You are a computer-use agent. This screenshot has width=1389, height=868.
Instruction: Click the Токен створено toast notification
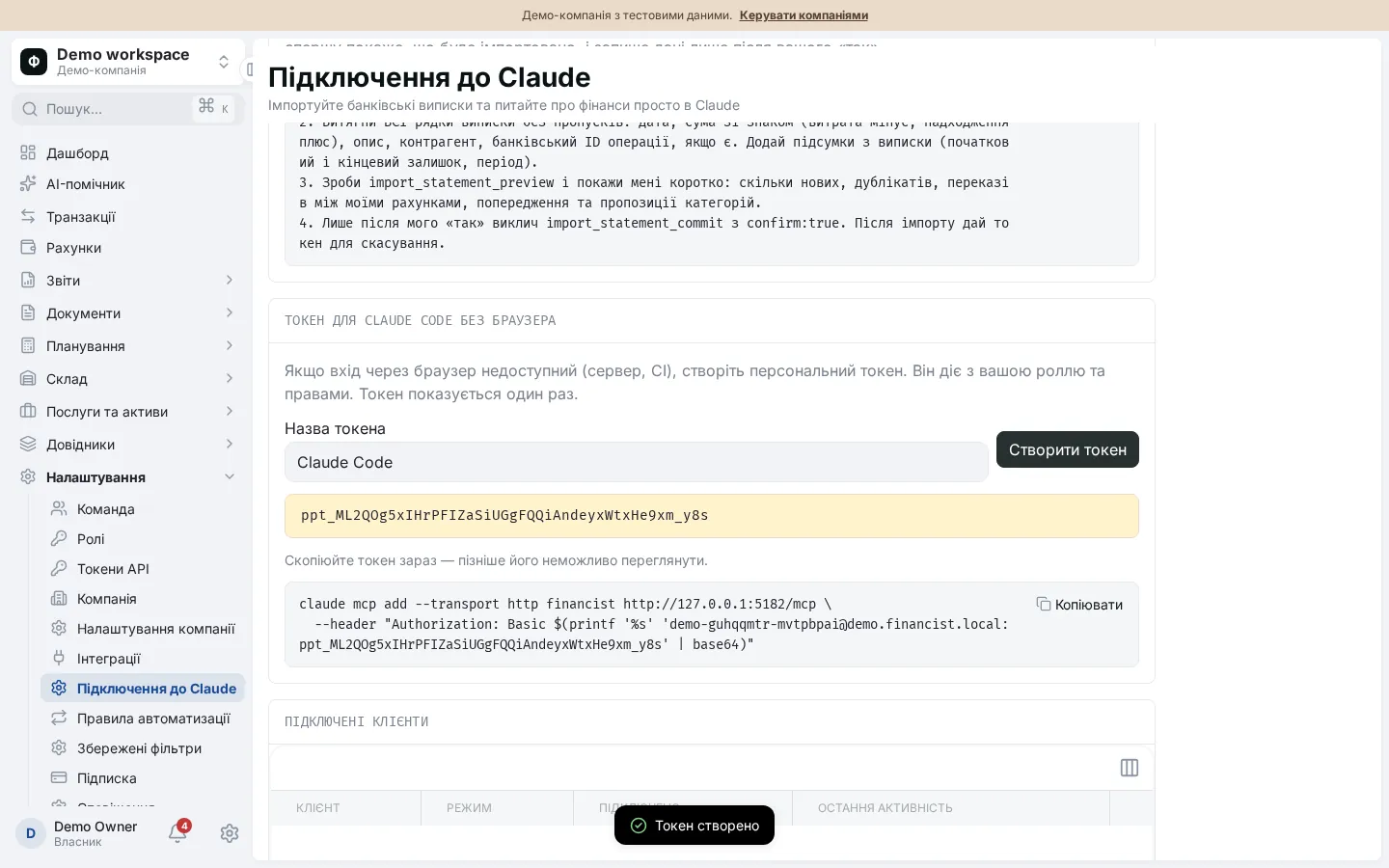694,826
